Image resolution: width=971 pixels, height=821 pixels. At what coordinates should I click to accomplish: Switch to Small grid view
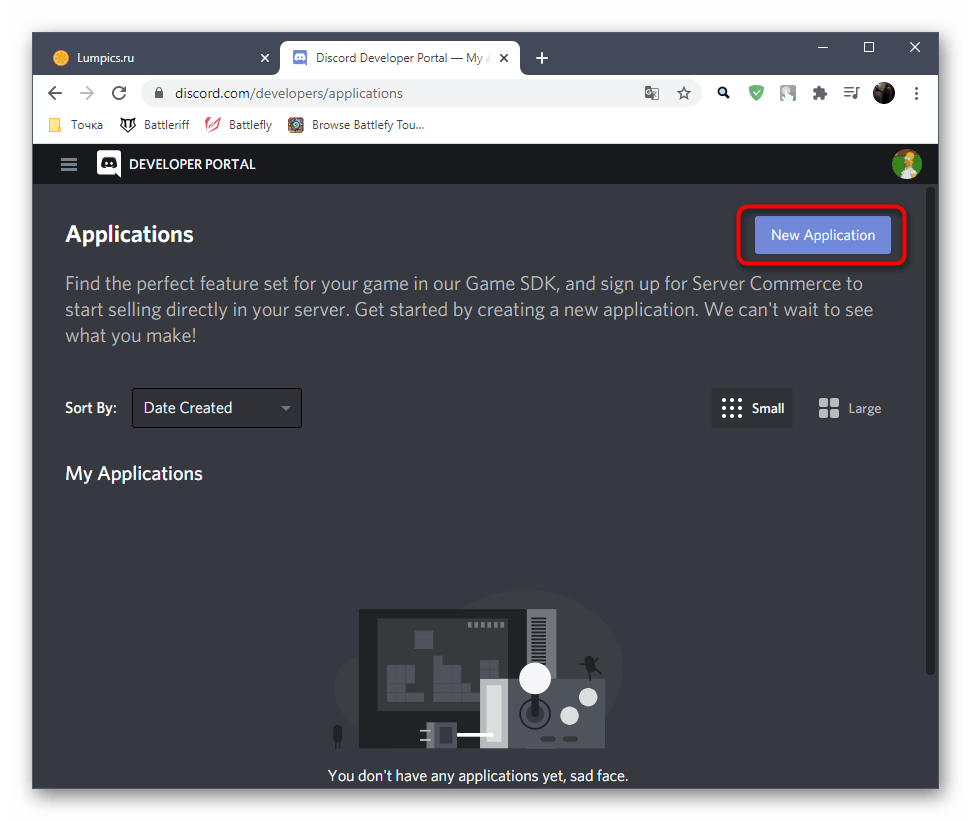(x=752, y=408)
